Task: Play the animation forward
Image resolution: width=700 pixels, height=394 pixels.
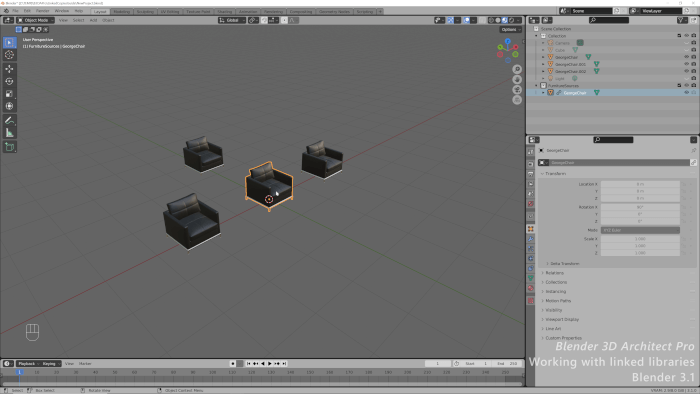Action: pyautogui.click(x=270, y=364)
